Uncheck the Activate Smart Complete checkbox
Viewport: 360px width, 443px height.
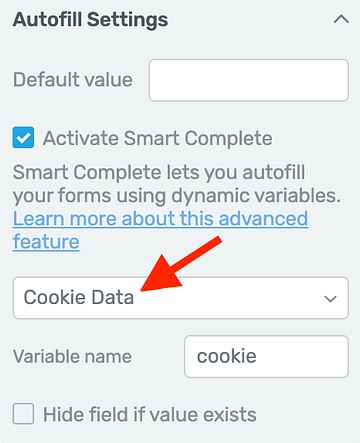pos(23,137)
